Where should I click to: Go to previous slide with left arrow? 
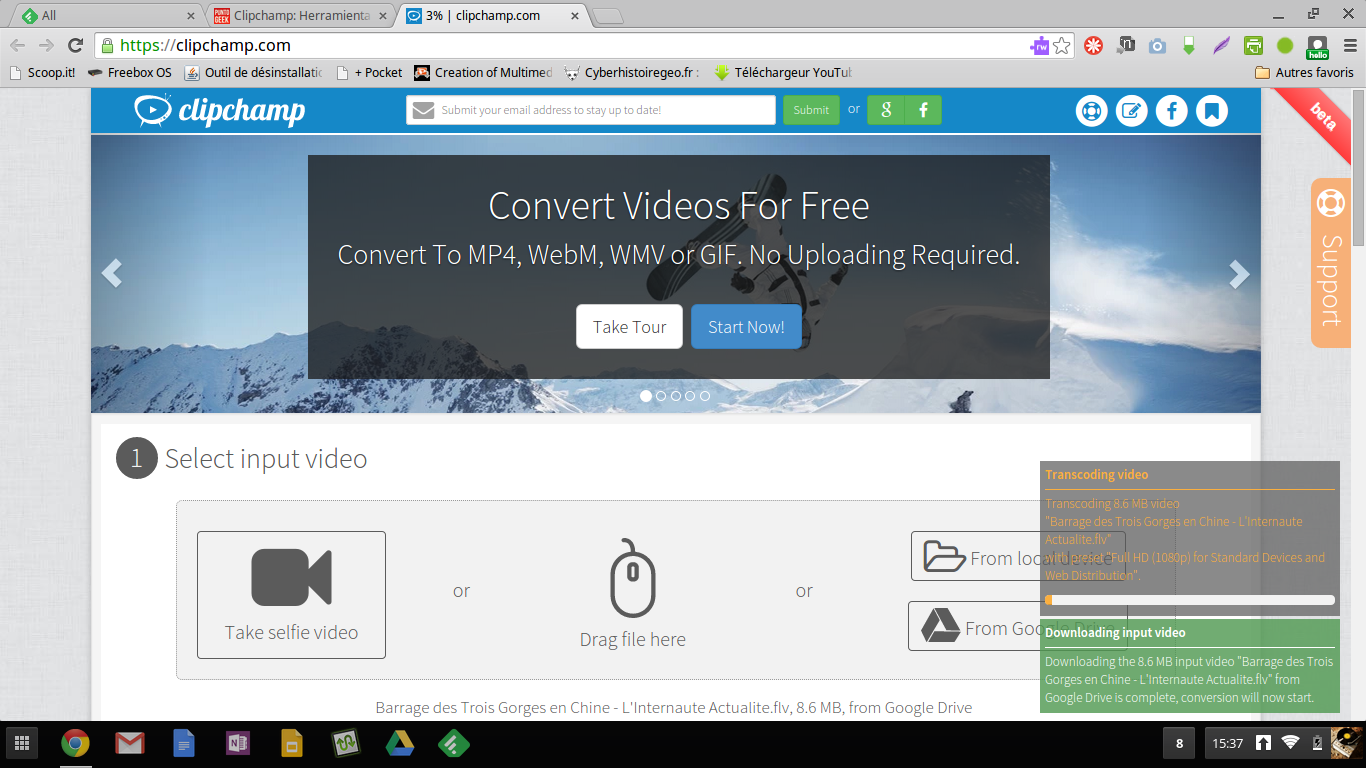point(112,273)
